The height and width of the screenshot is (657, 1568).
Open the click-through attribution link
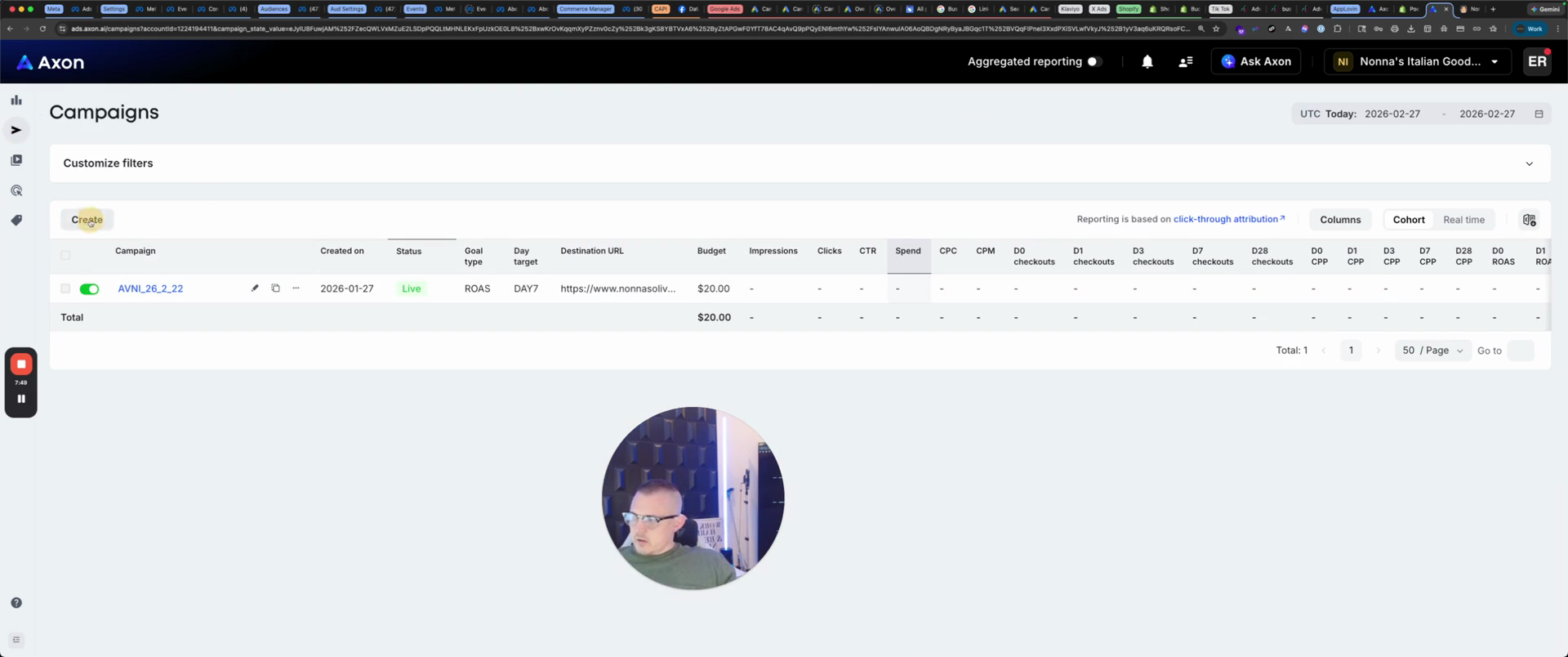[x=1228, y=219]
